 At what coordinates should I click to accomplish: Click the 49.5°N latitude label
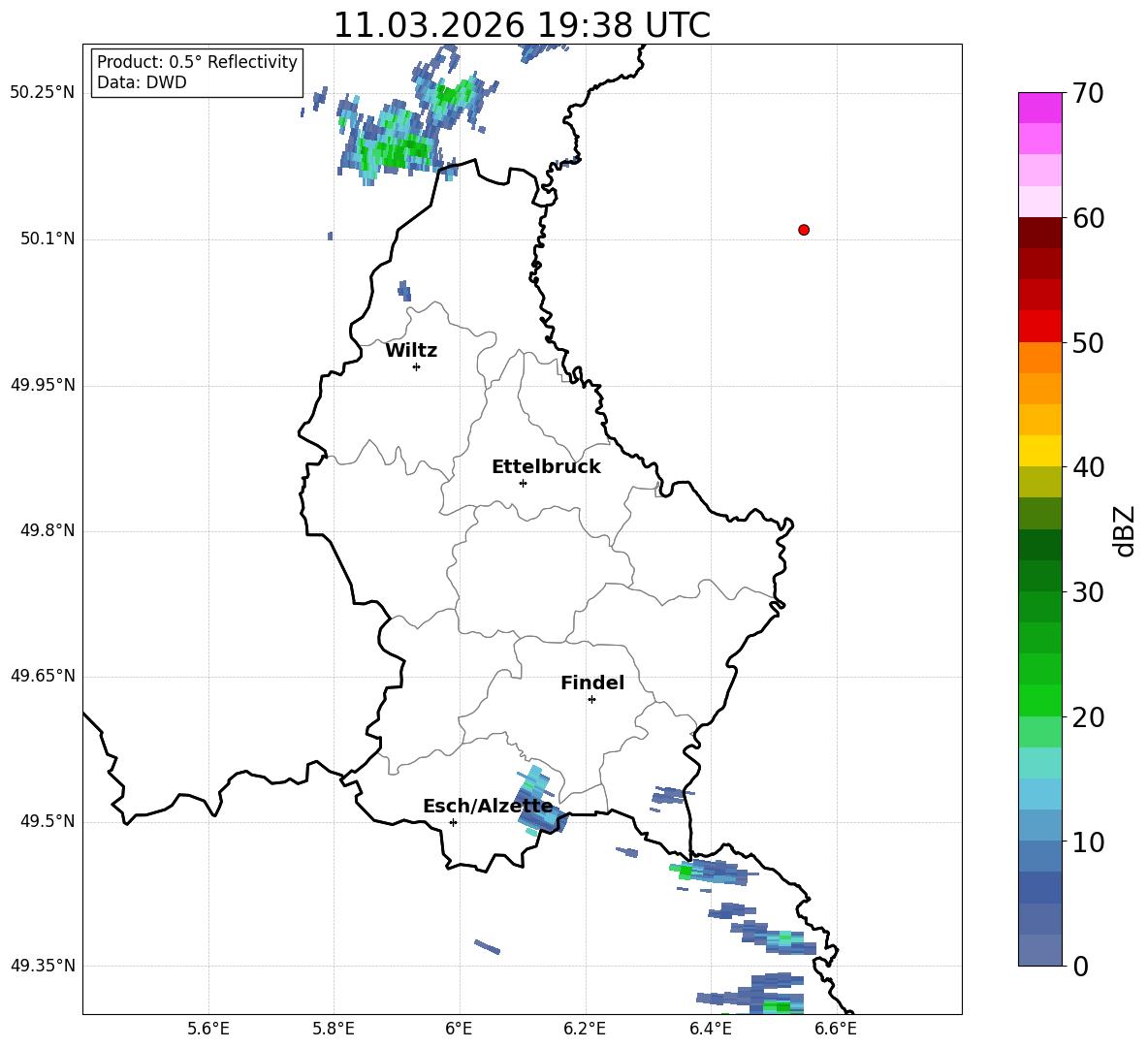pyautogui.click(x=48, y=822)
